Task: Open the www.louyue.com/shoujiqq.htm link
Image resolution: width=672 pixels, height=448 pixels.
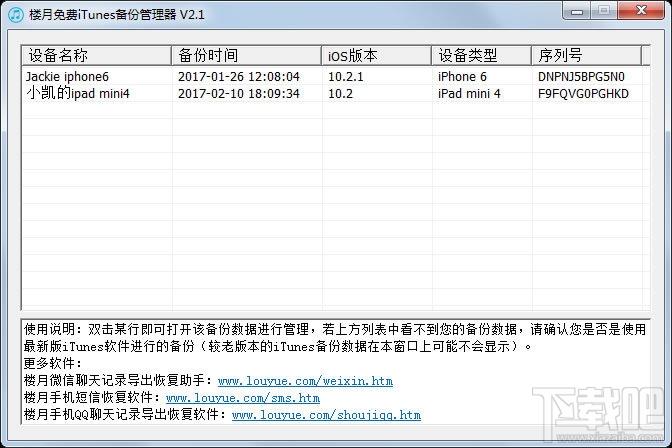Action: tap(326, 415)
